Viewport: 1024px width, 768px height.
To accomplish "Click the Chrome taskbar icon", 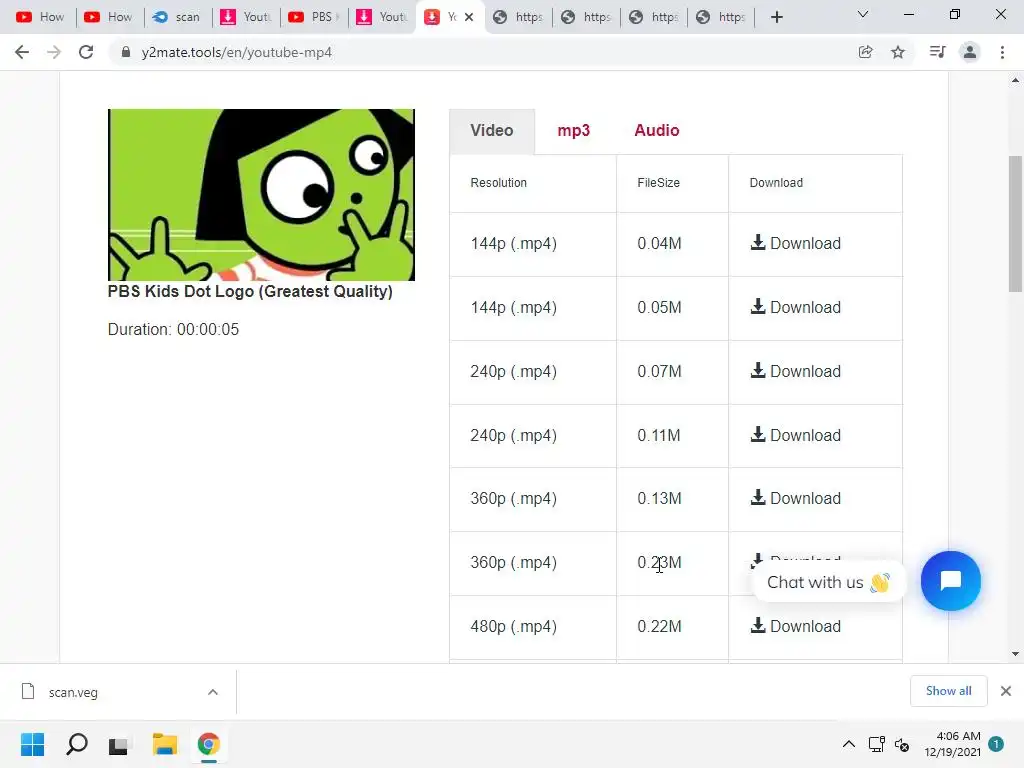I will pyautogui.click(x=208, y=744).
